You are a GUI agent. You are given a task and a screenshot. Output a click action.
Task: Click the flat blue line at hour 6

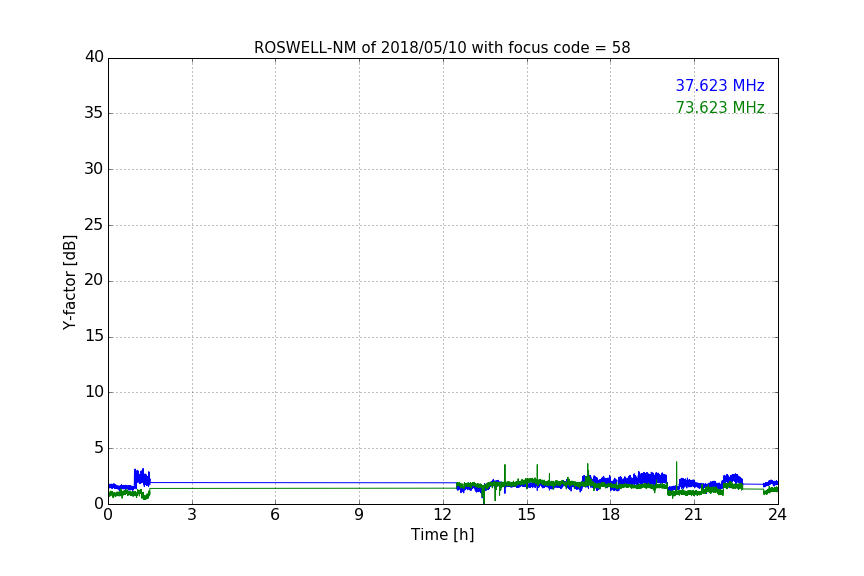(x=275, y=482)
